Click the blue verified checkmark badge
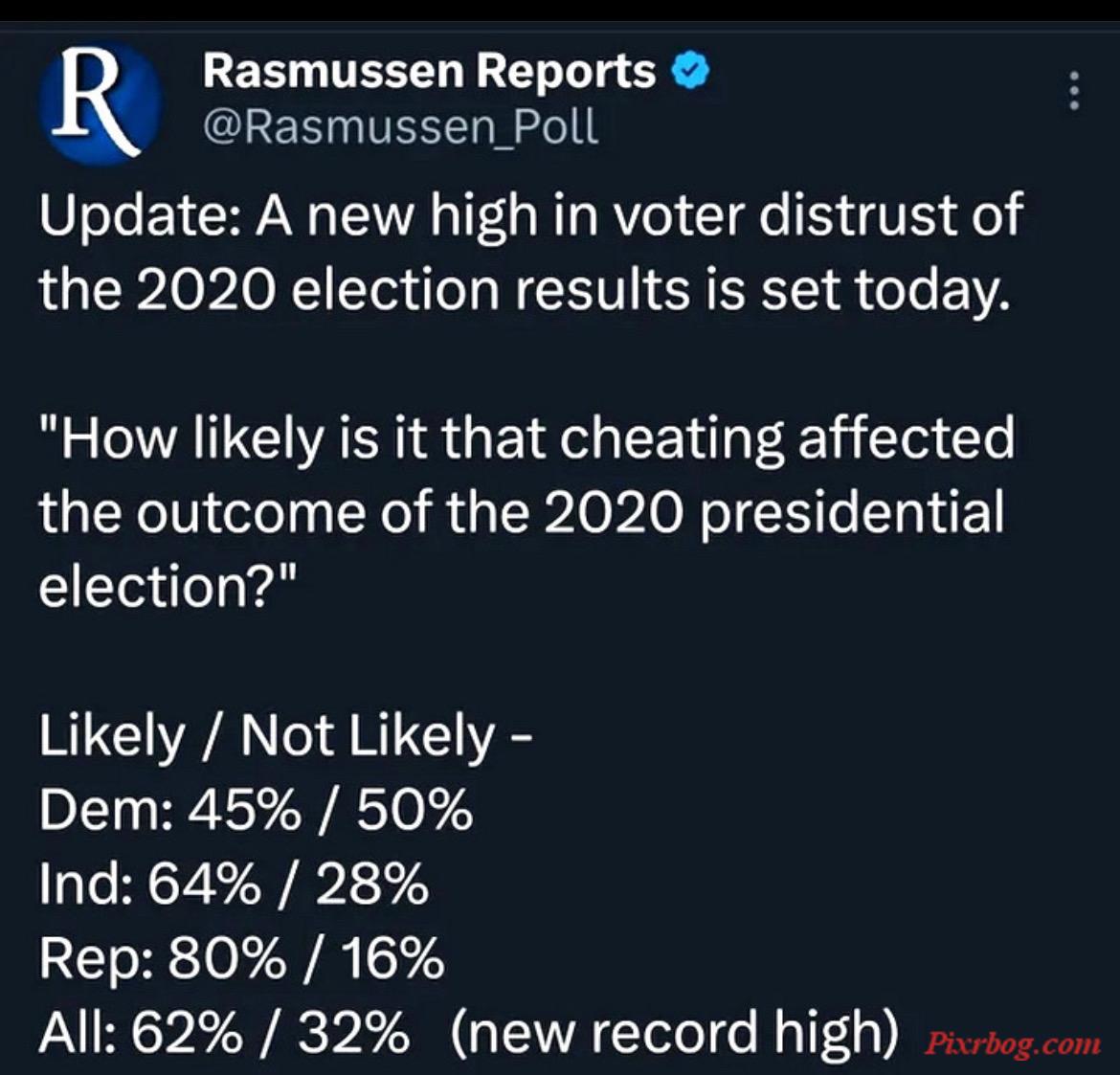This screenshot has height=1075, width=1120. (x=691, y=71)
